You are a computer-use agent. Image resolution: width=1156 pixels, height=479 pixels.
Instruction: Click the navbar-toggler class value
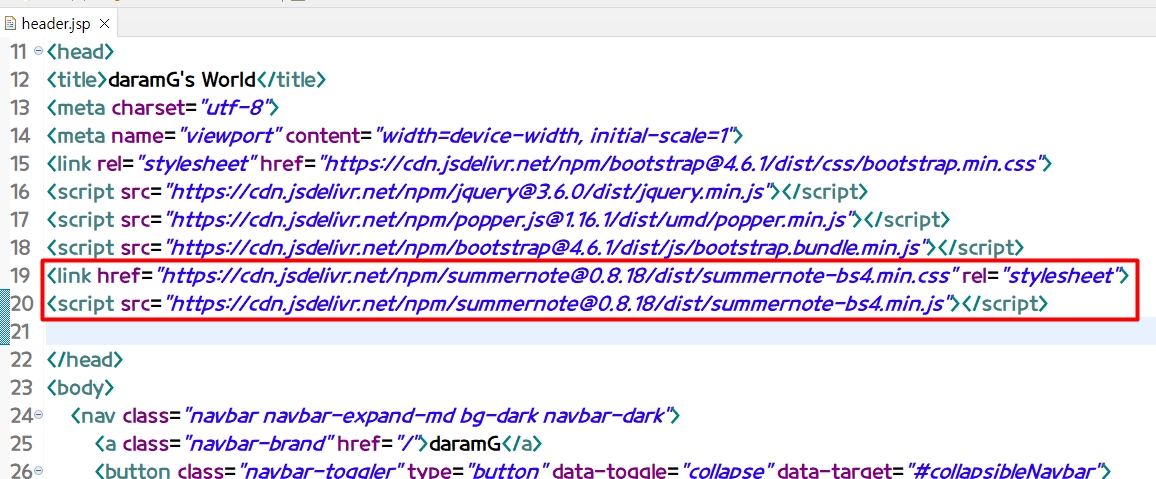322,471
